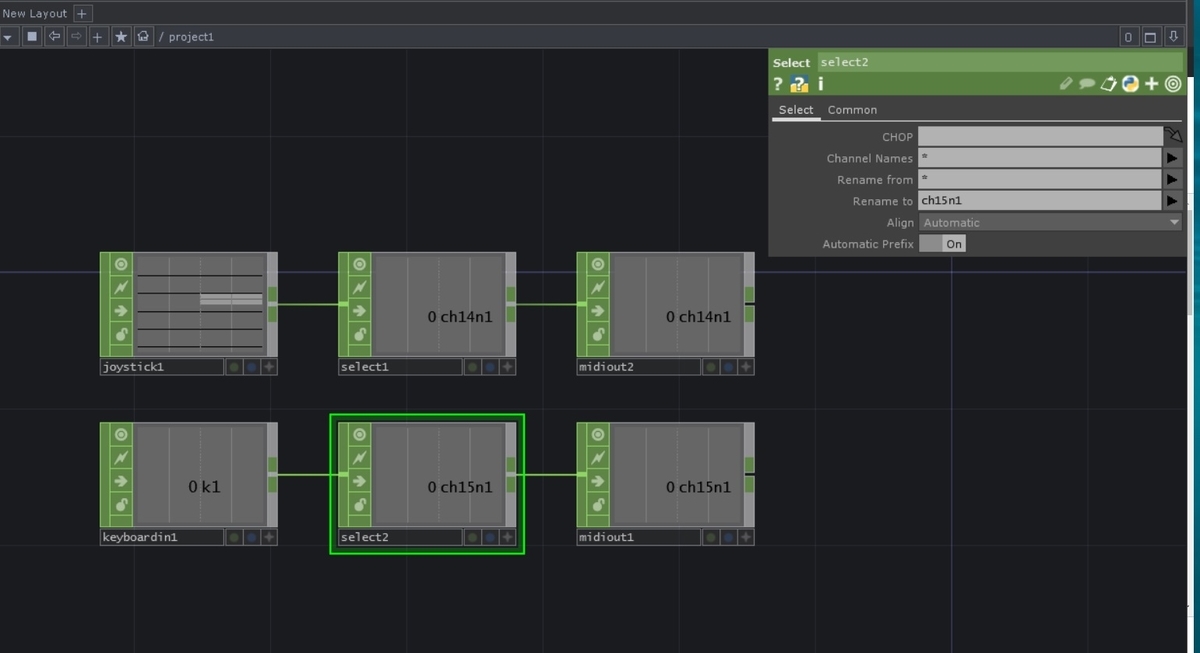
Task: Click the pane split down-arrow icon
Action: [x=1173, y=37]
